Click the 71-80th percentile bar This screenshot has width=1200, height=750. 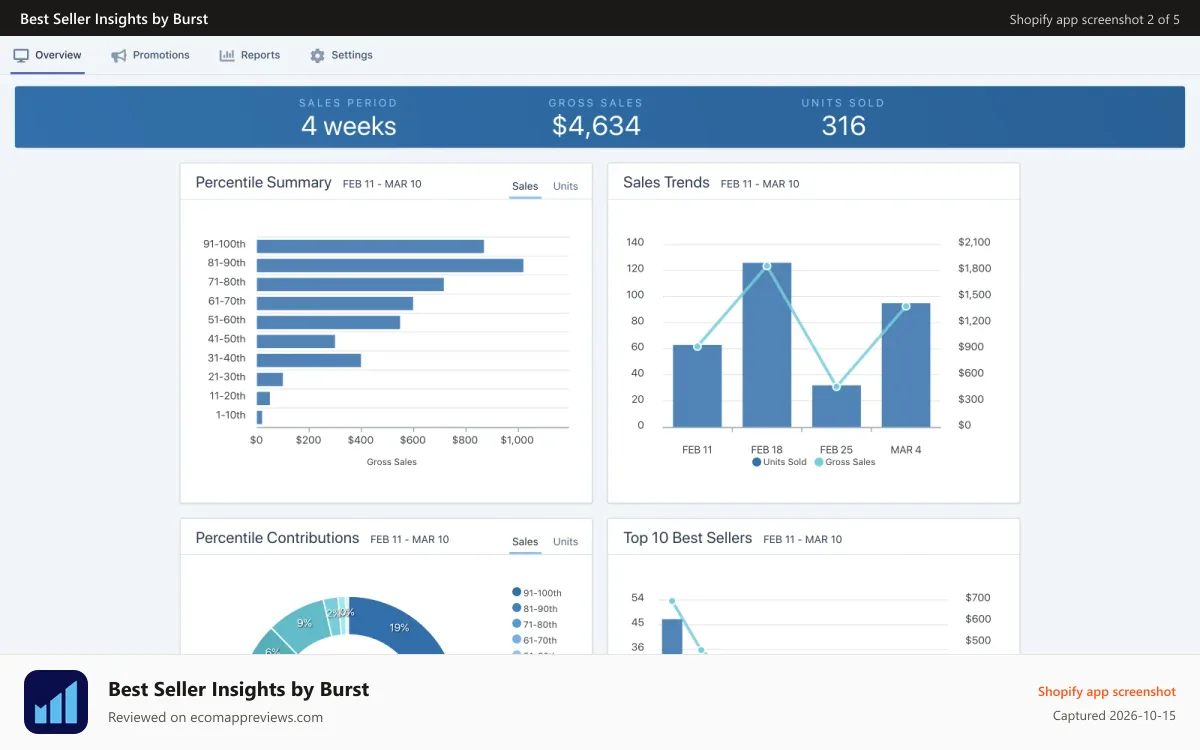(x=350, y=284)
